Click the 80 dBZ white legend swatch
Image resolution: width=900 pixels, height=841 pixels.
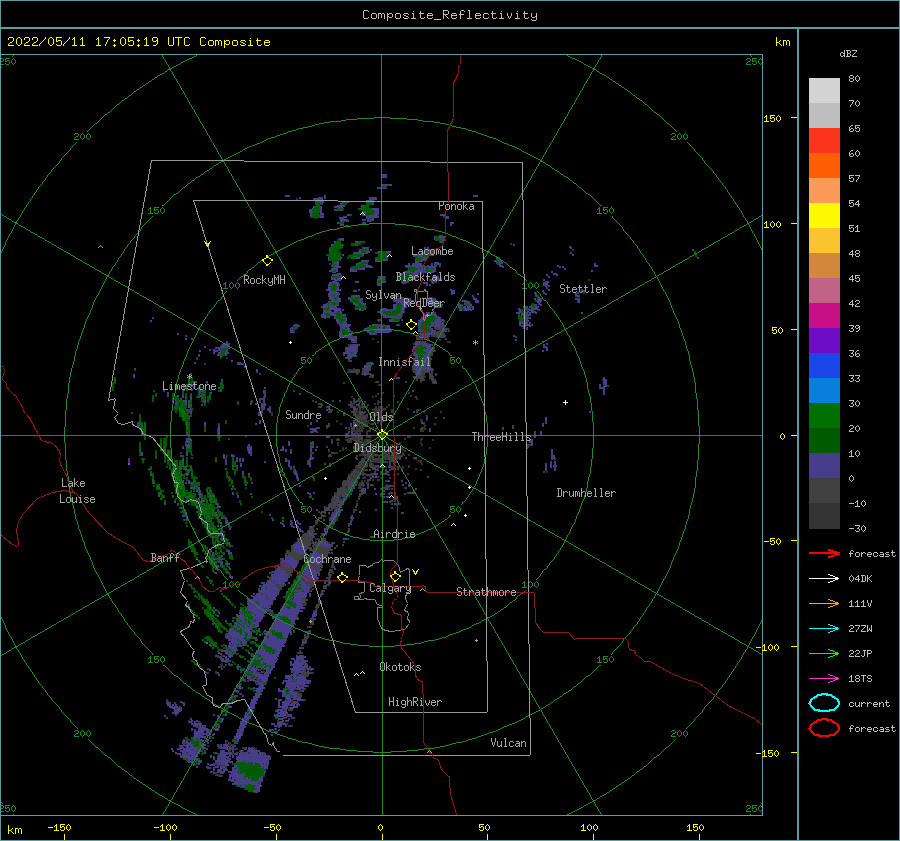click(824, 90)
